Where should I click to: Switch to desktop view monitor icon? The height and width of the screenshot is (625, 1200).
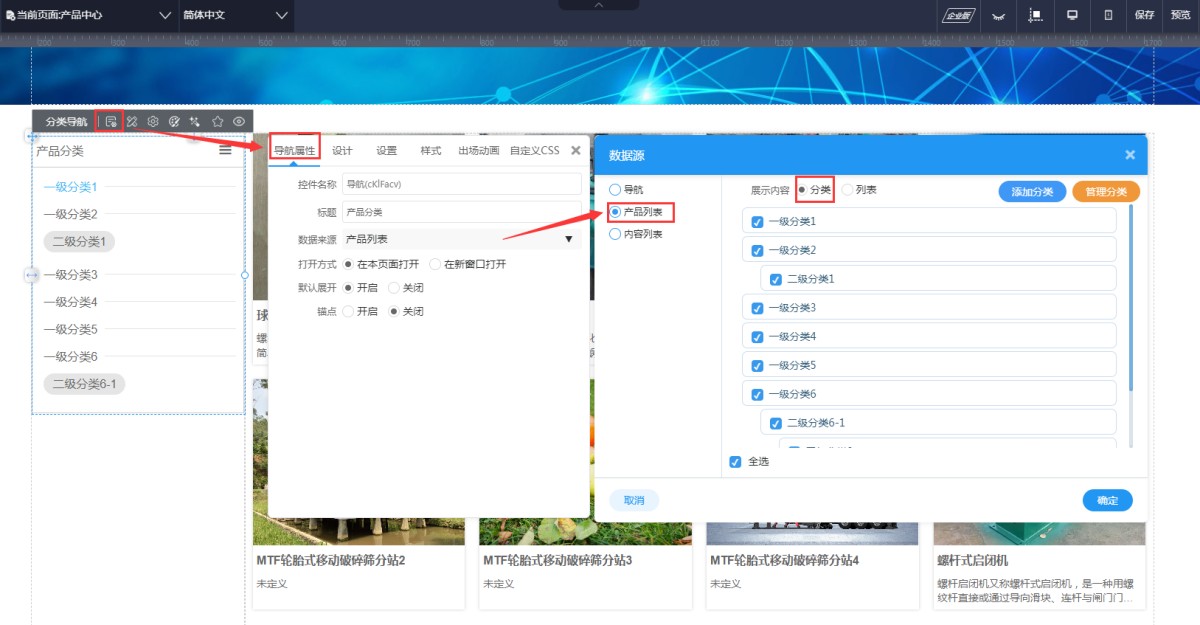coord(1072,15)
